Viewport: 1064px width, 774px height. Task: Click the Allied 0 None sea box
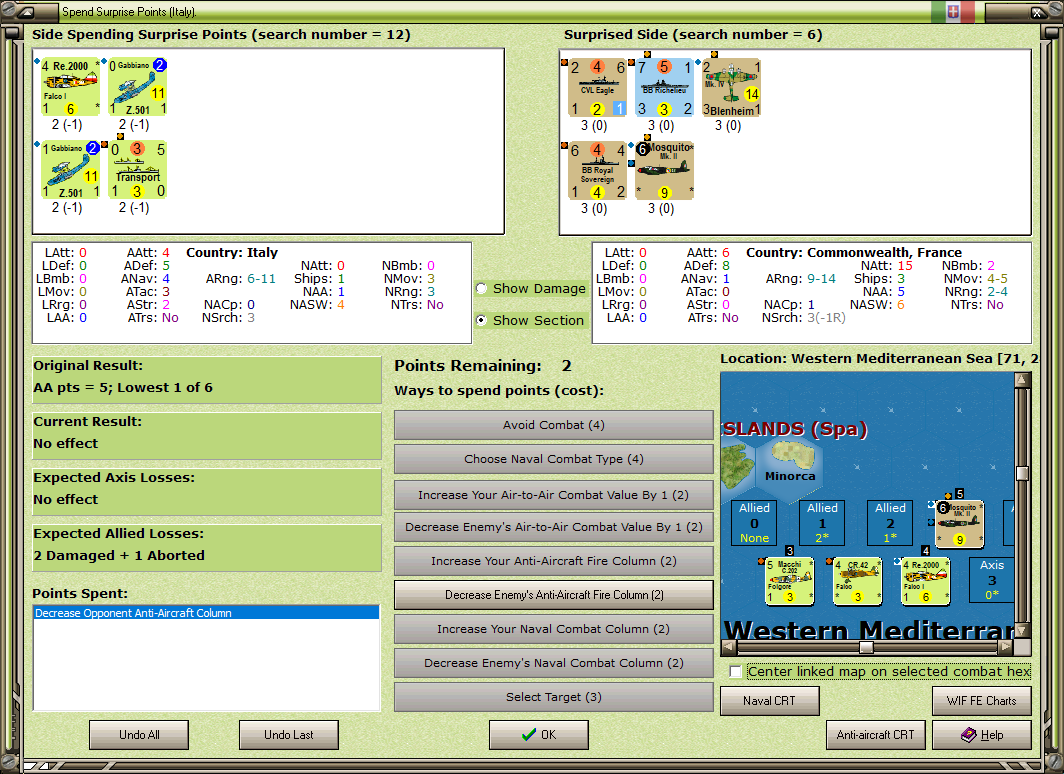(x=755, y=523)
